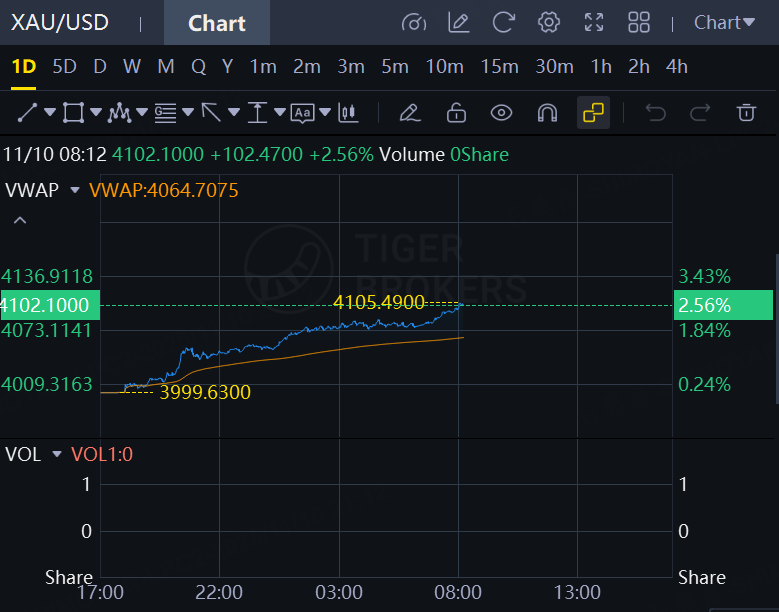
Task: Toggle the lock drawings icon
Action: point(456,113)
